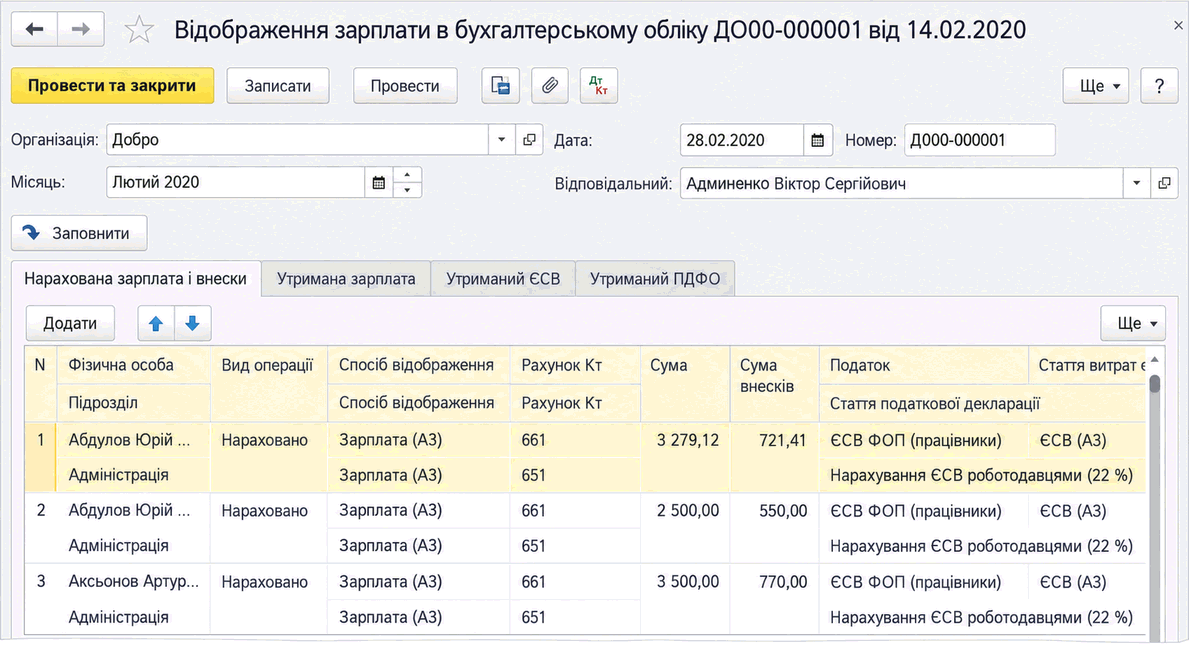Image resolution: width=1189 pixels, height=647 pixels.
Task: Open attached files via the paperclip icon
Action: (550, 86)
